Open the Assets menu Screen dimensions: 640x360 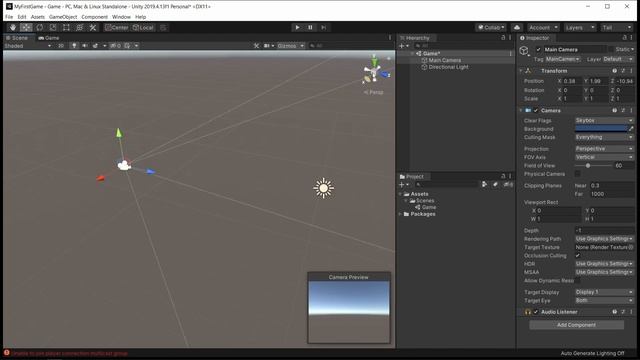pos(38,17)
